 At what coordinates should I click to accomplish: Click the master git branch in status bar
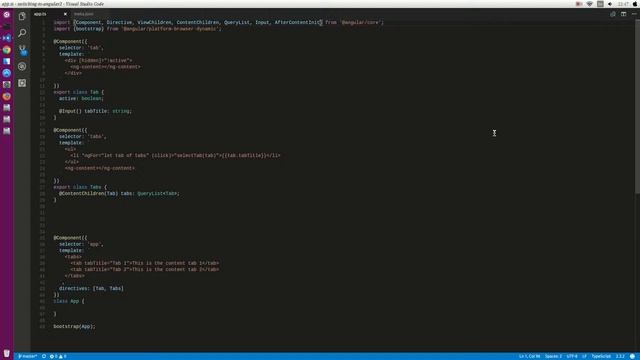[x=27, y=356]
